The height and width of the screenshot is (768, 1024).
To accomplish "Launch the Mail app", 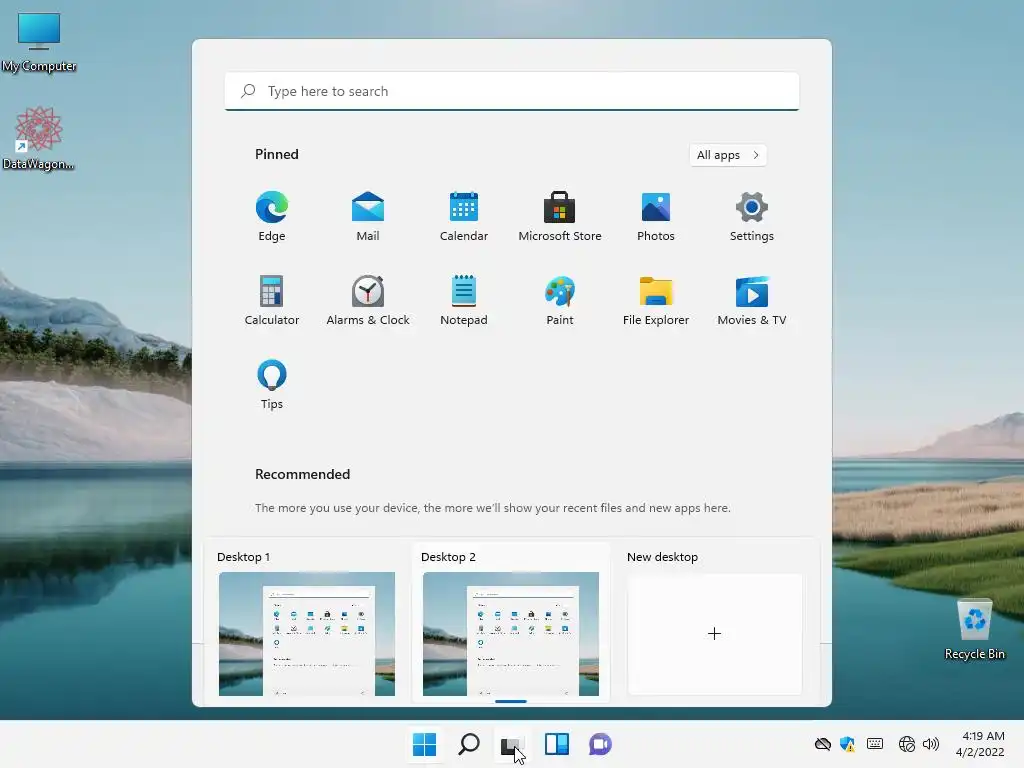I will click(368, 216).
